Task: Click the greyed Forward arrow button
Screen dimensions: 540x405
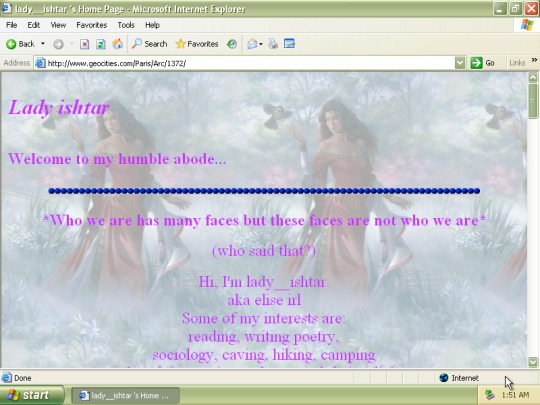Action: 58,44
